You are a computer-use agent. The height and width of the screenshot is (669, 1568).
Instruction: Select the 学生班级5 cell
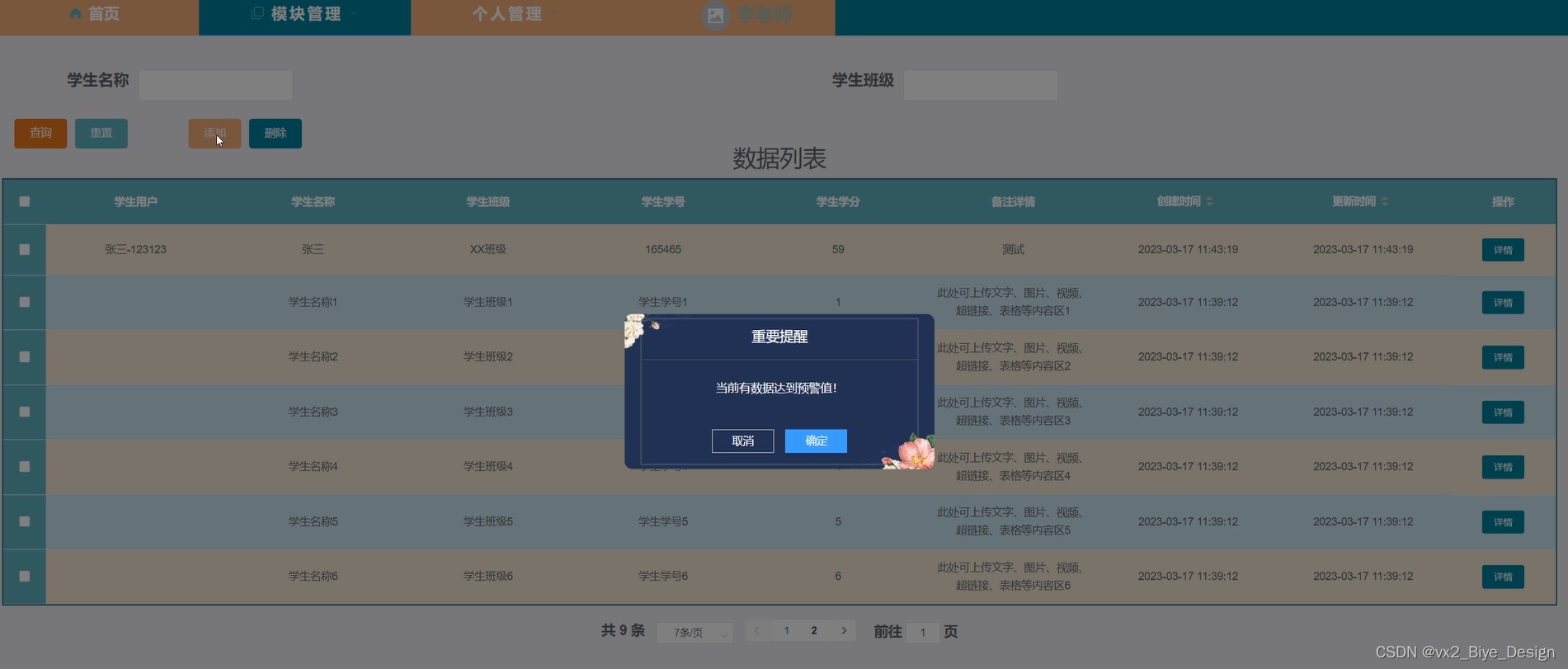(488, 521)
